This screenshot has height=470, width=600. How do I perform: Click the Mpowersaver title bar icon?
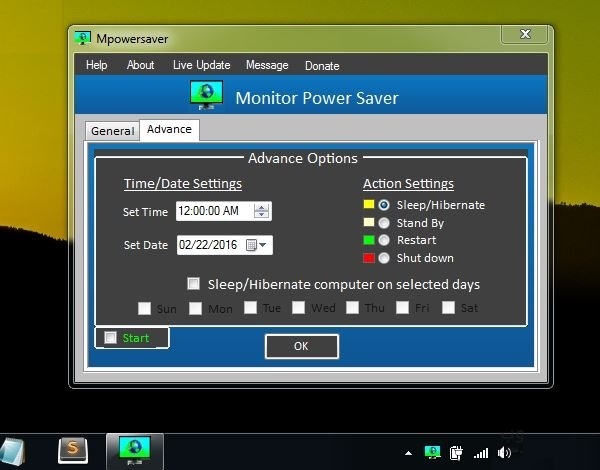click(x=85, y=38)
